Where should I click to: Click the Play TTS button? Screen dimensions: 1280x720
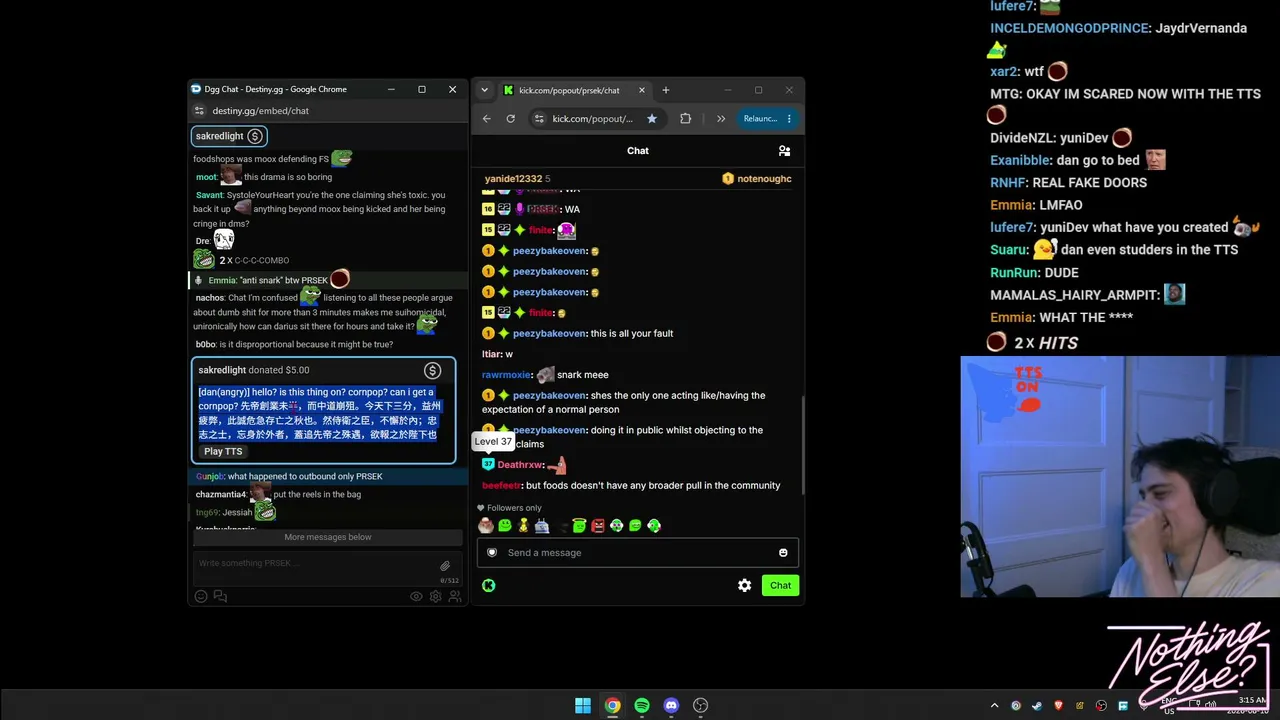coord(224,452)
